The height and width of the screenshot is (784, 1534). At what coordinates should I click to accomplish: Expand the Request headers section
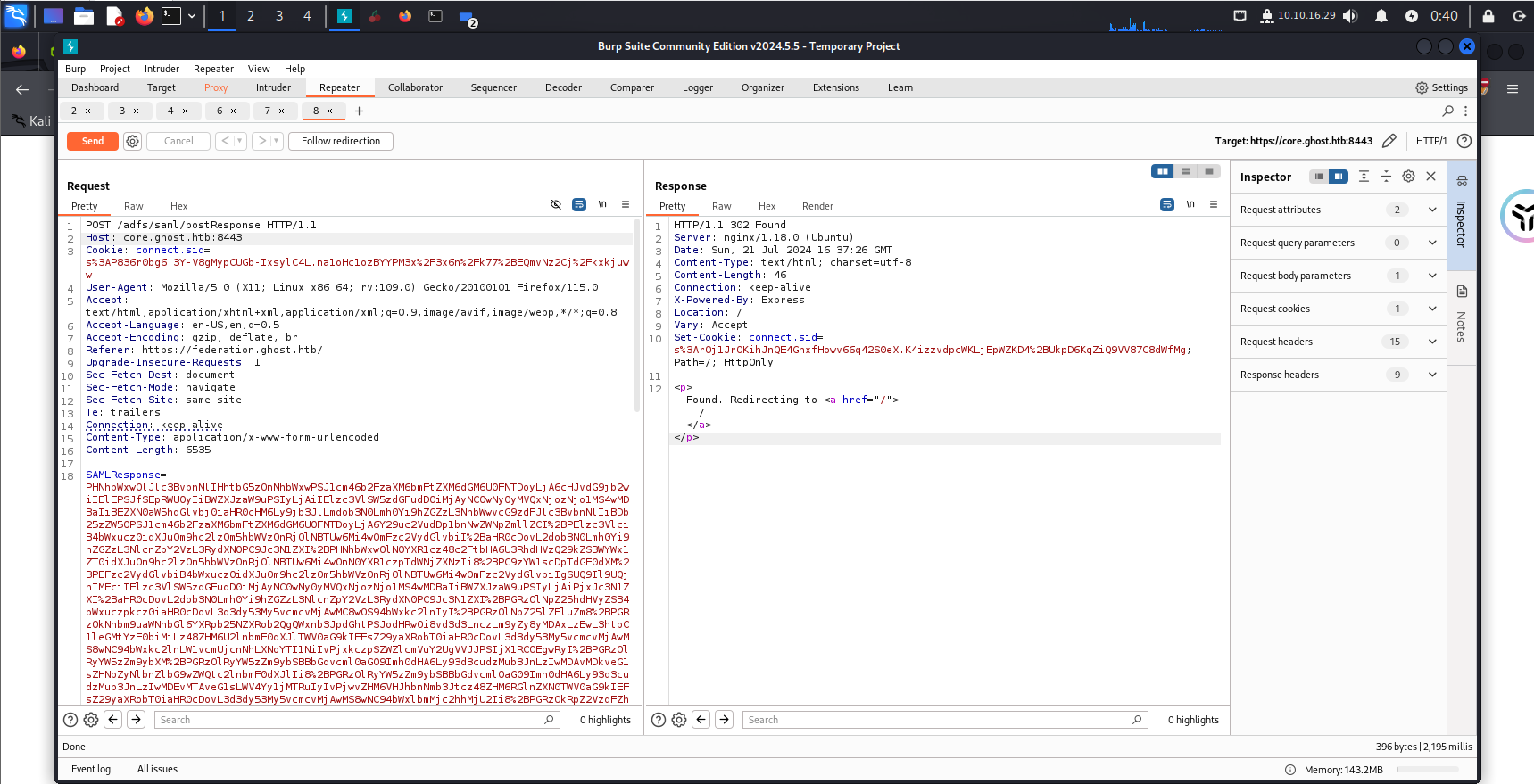1432,342
